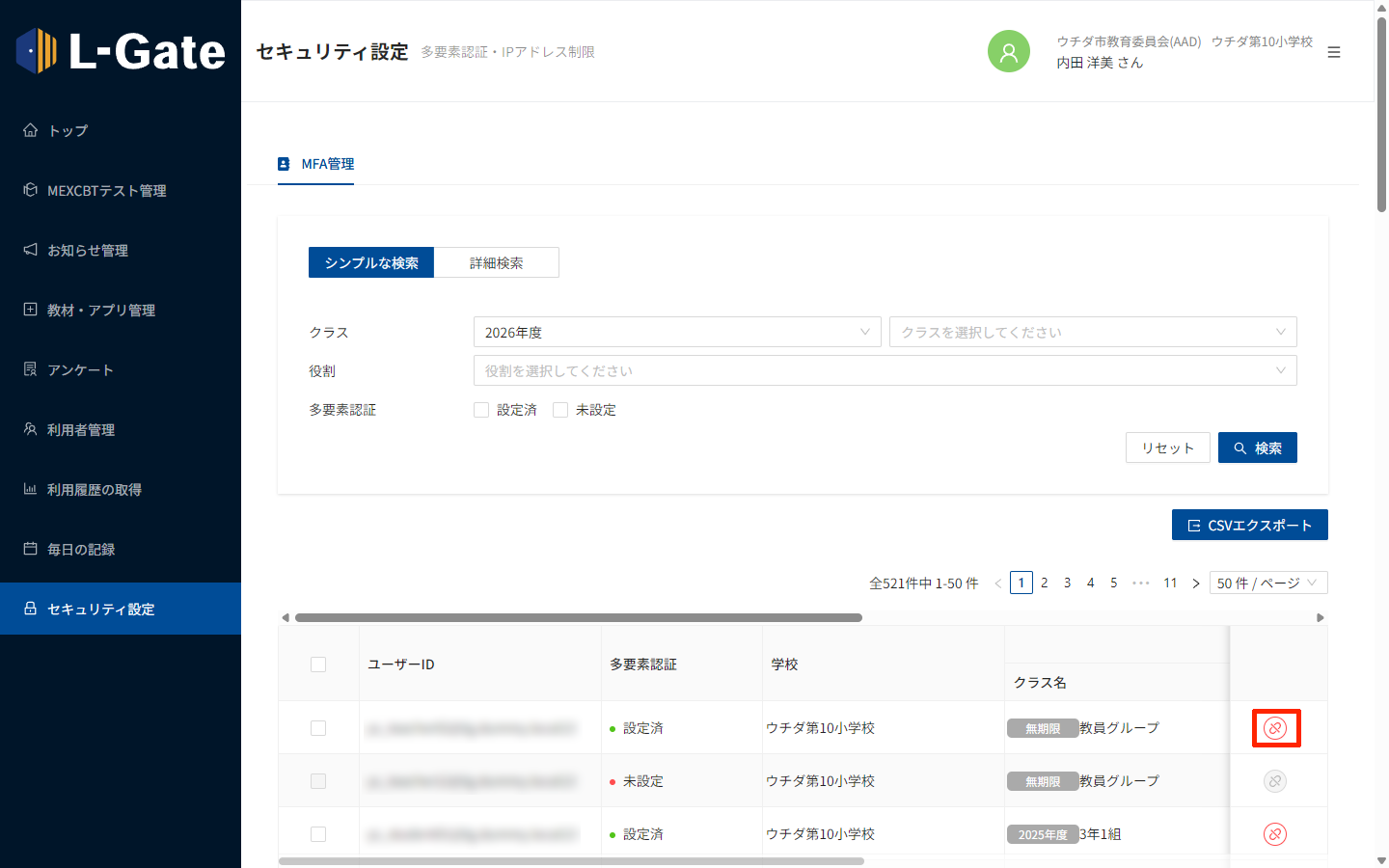1389x868 pixels.
Task: Click the L-Gate logo
Action: coord(121,51)
